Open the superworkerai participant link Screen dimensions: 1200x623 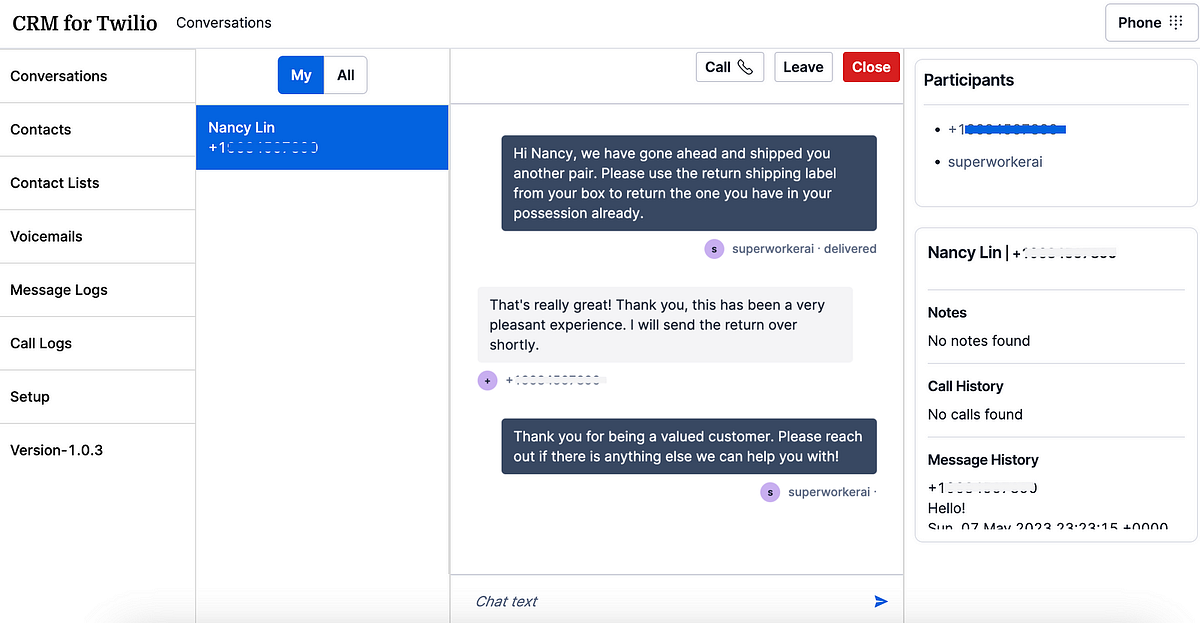tap(995, 161)
